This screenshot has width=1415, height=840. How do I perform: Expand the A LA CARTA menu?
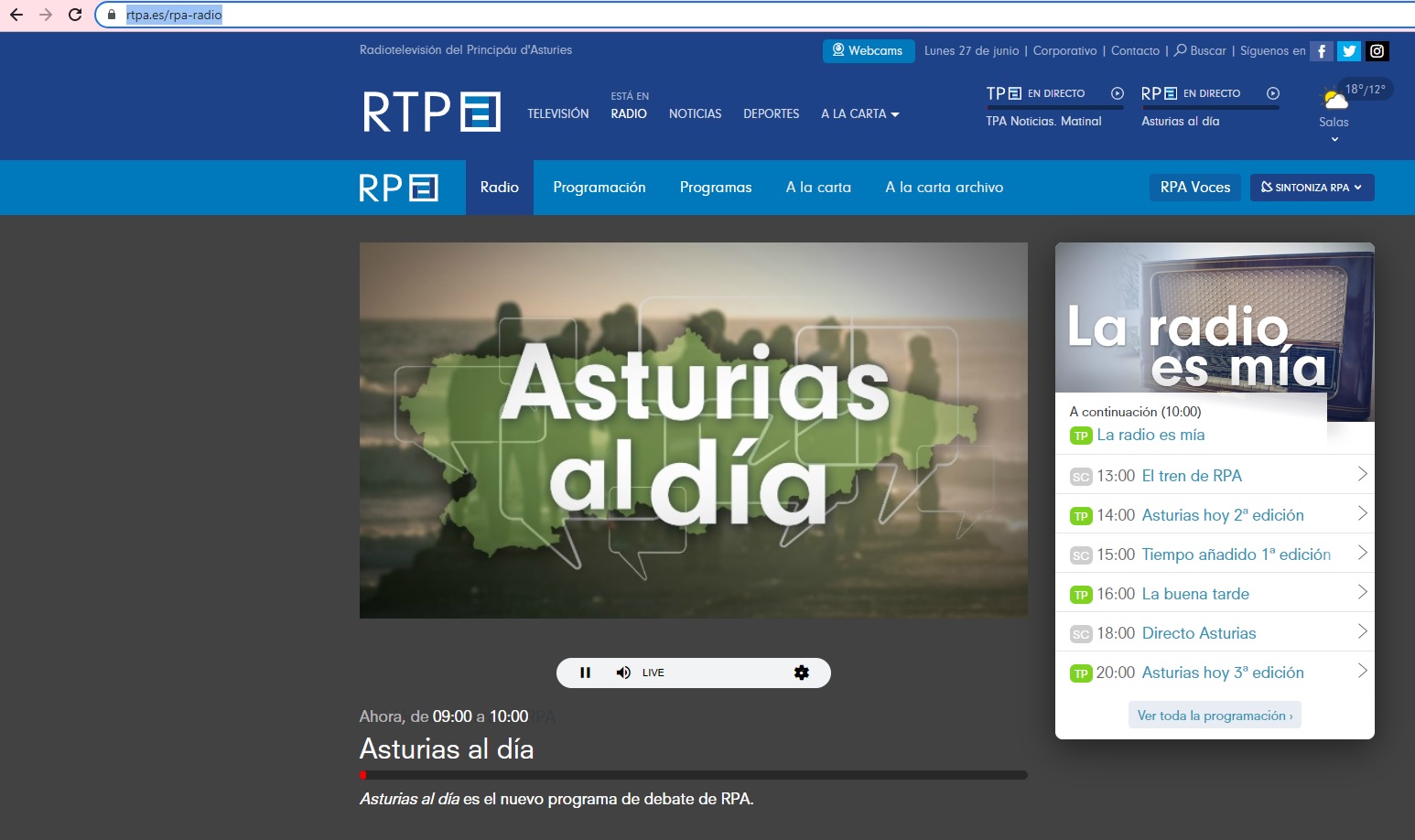click(x=859, y=114)
